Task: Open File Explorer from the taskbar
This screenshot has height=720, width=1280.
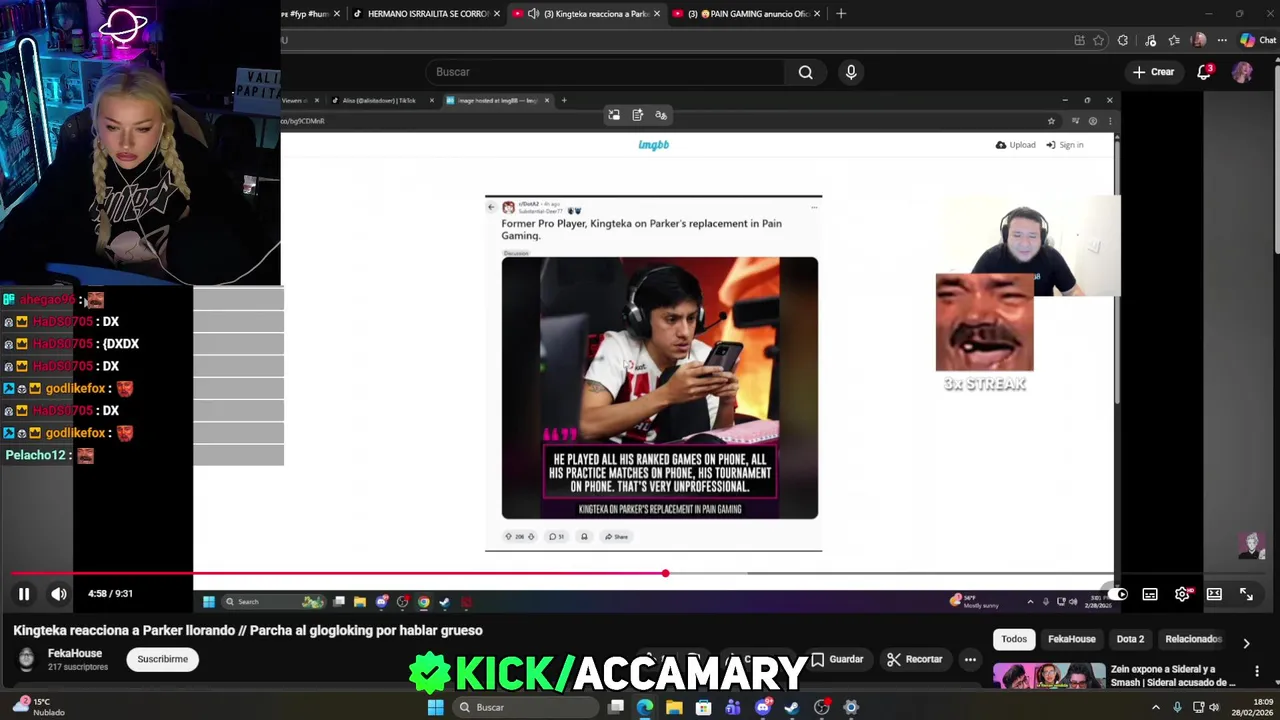Action: point(674,707)
